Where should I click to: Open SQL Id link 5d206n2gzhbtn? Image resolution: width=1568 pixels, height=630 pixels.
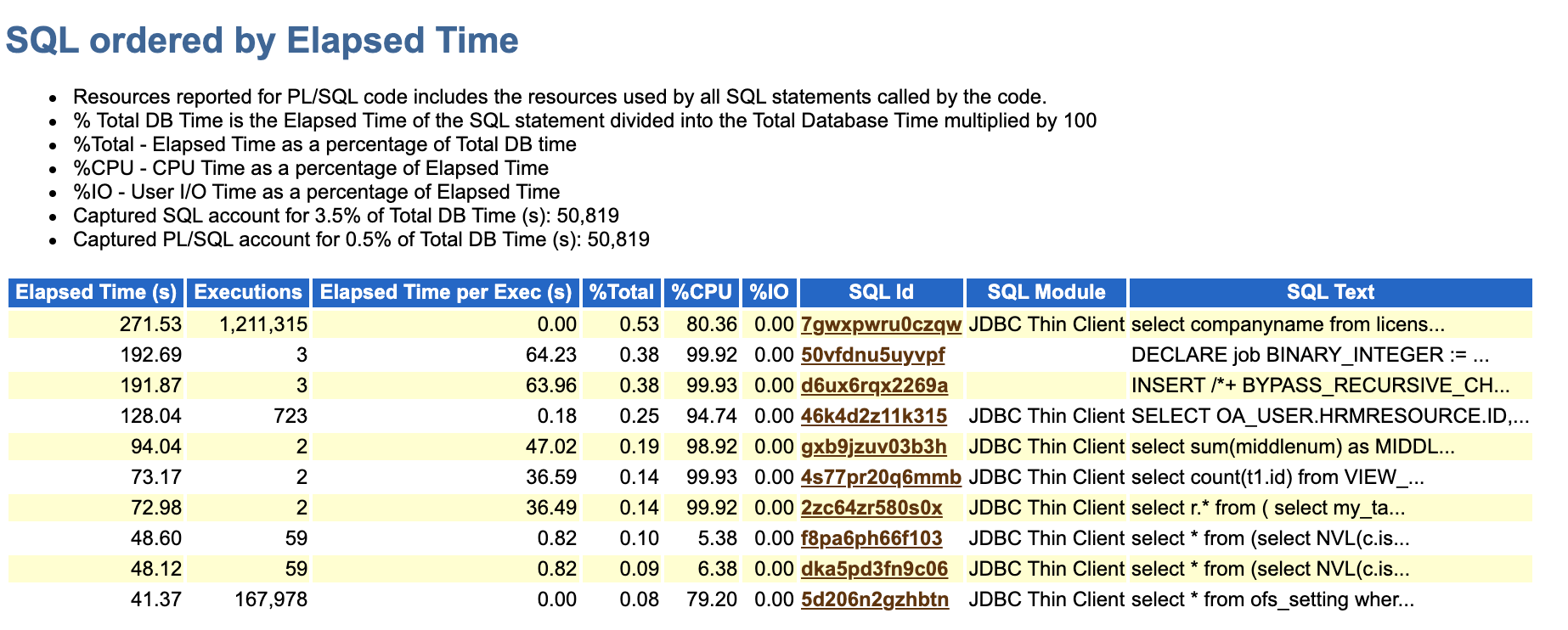pos(875,599)
